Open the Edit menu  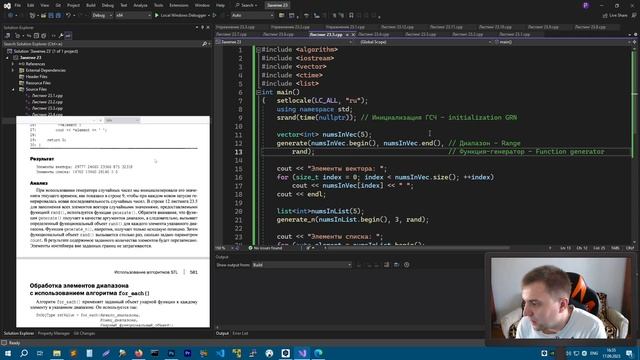click(x=31, y=5)
